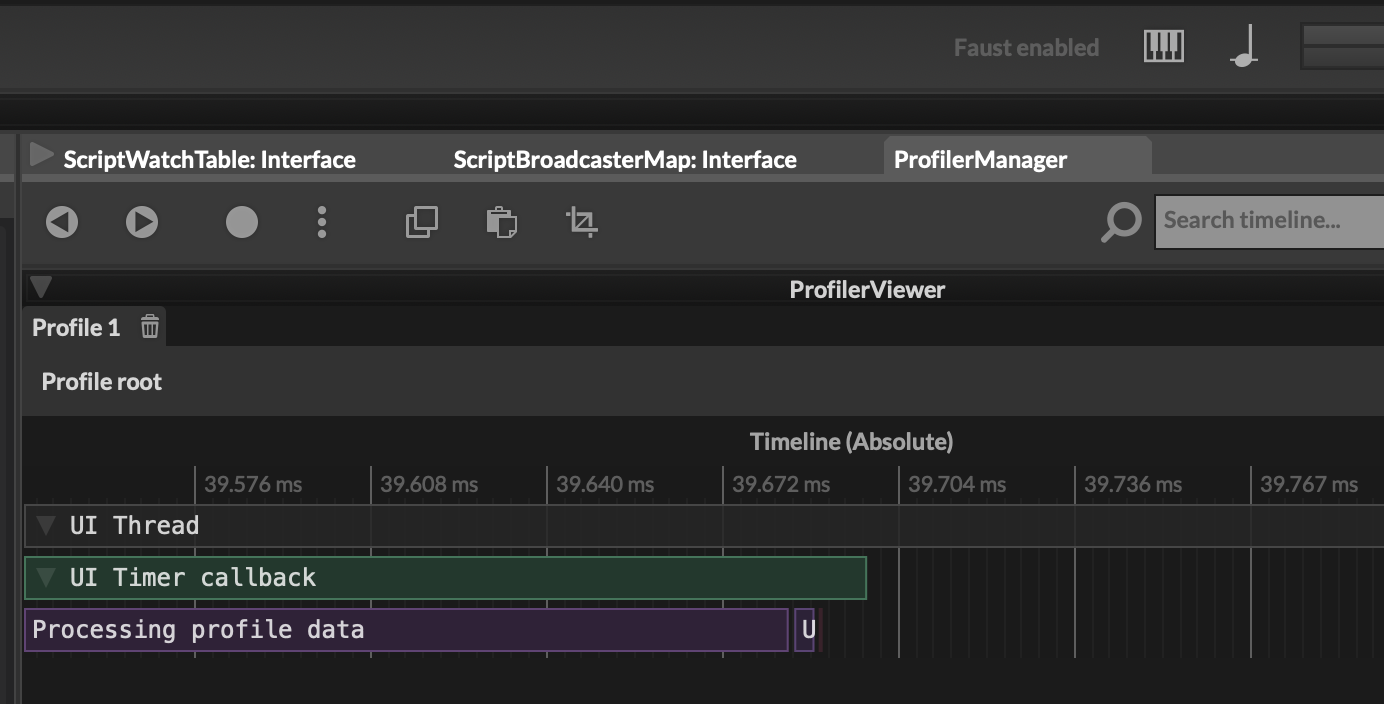Click the triangle before ScriptWatchTable tab
The image size is (1384, 704).
[x=41, y=156]
